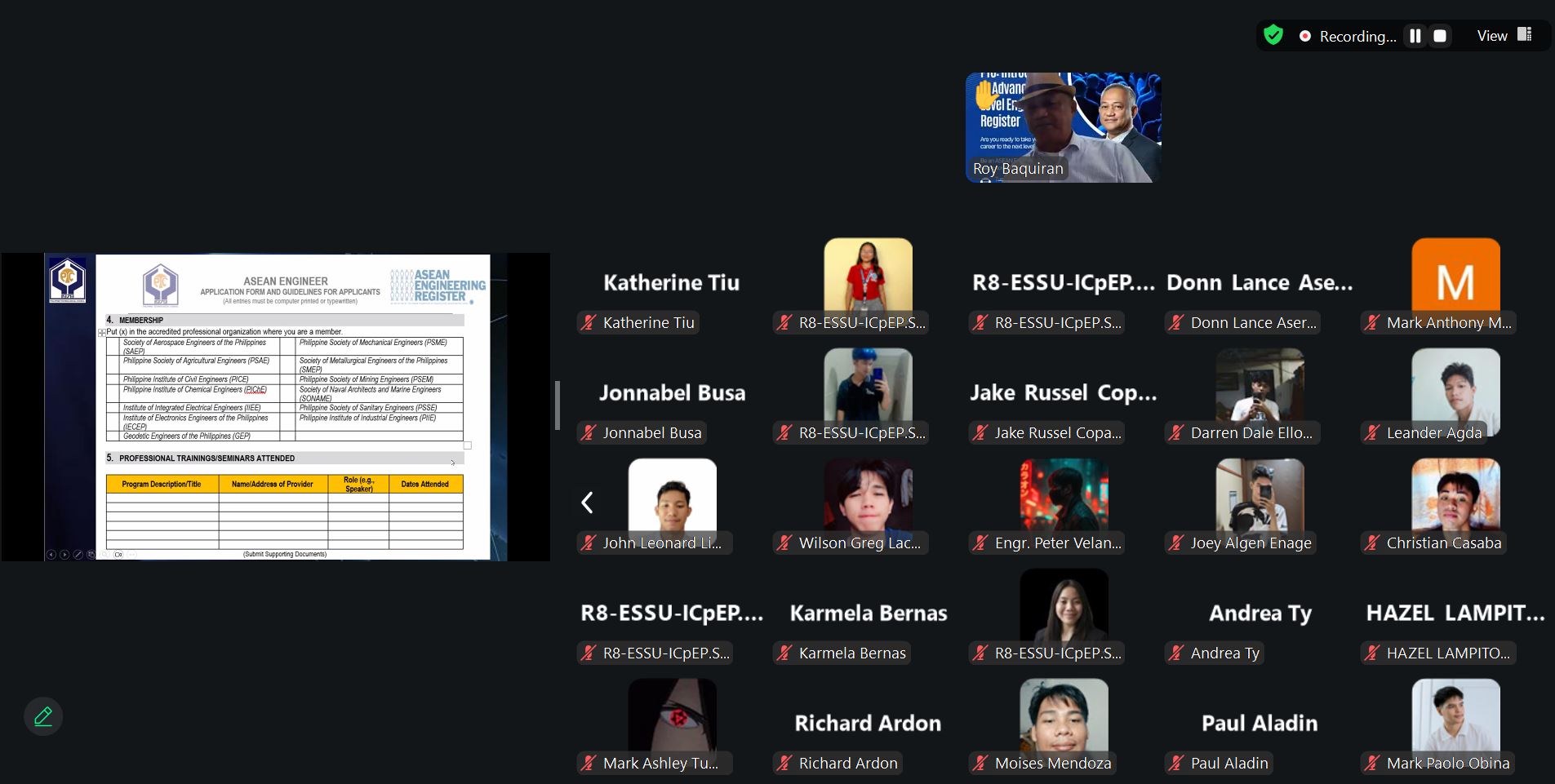The width and height of the screenshot is (1555, 784).
Task: Click muted mic icon beside Paul Aladin
Action: point(1176,764)
